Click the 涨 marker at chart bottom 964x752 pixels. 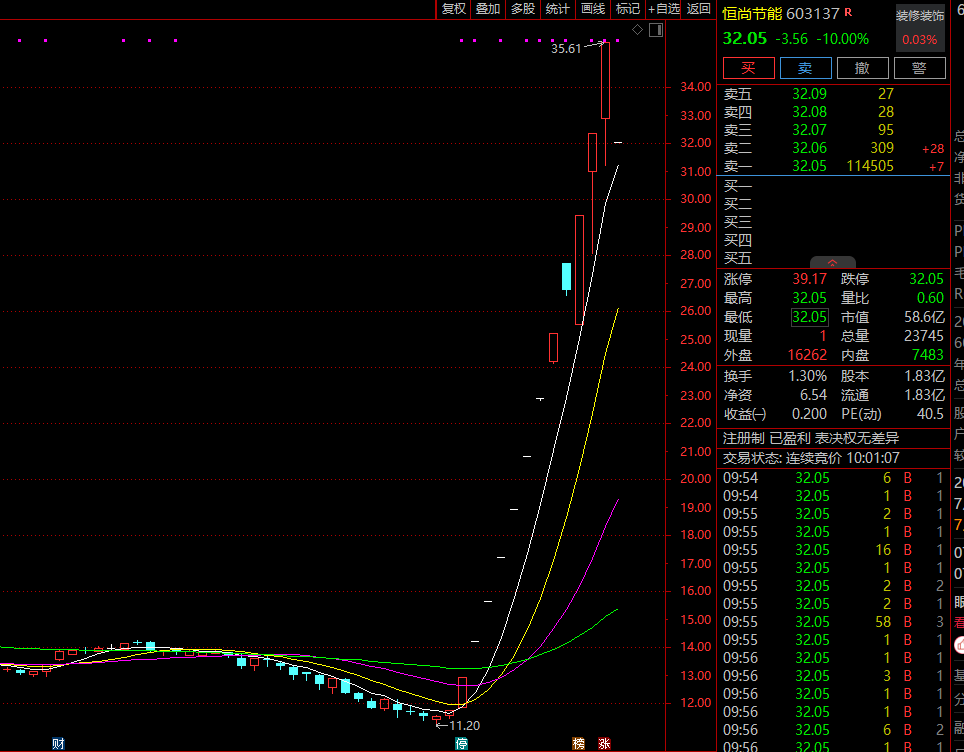pyautogui.click(x=604, y=744)
